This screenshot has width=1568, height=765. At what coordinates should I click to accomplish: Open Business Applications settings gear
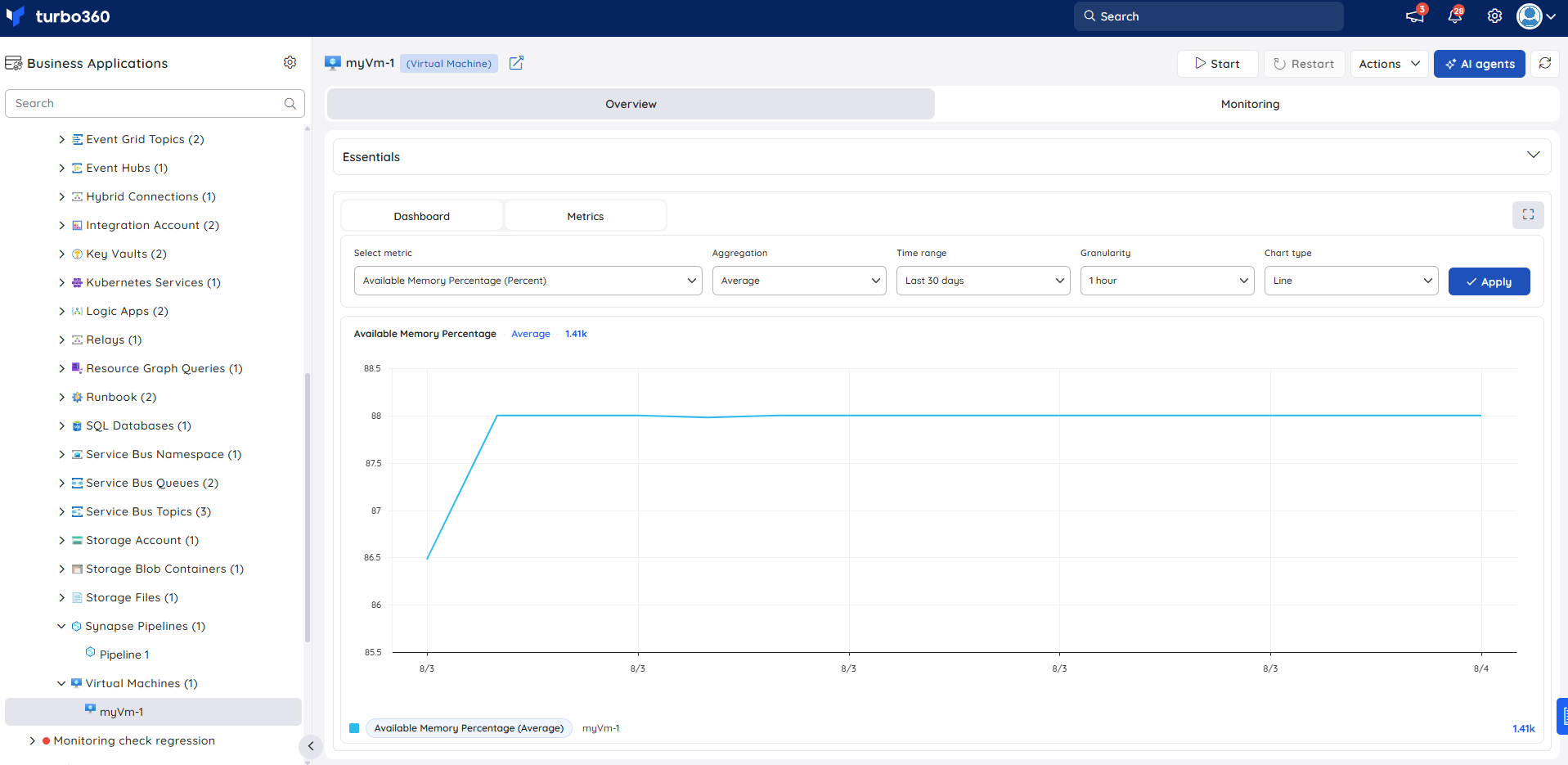[290, 63]
